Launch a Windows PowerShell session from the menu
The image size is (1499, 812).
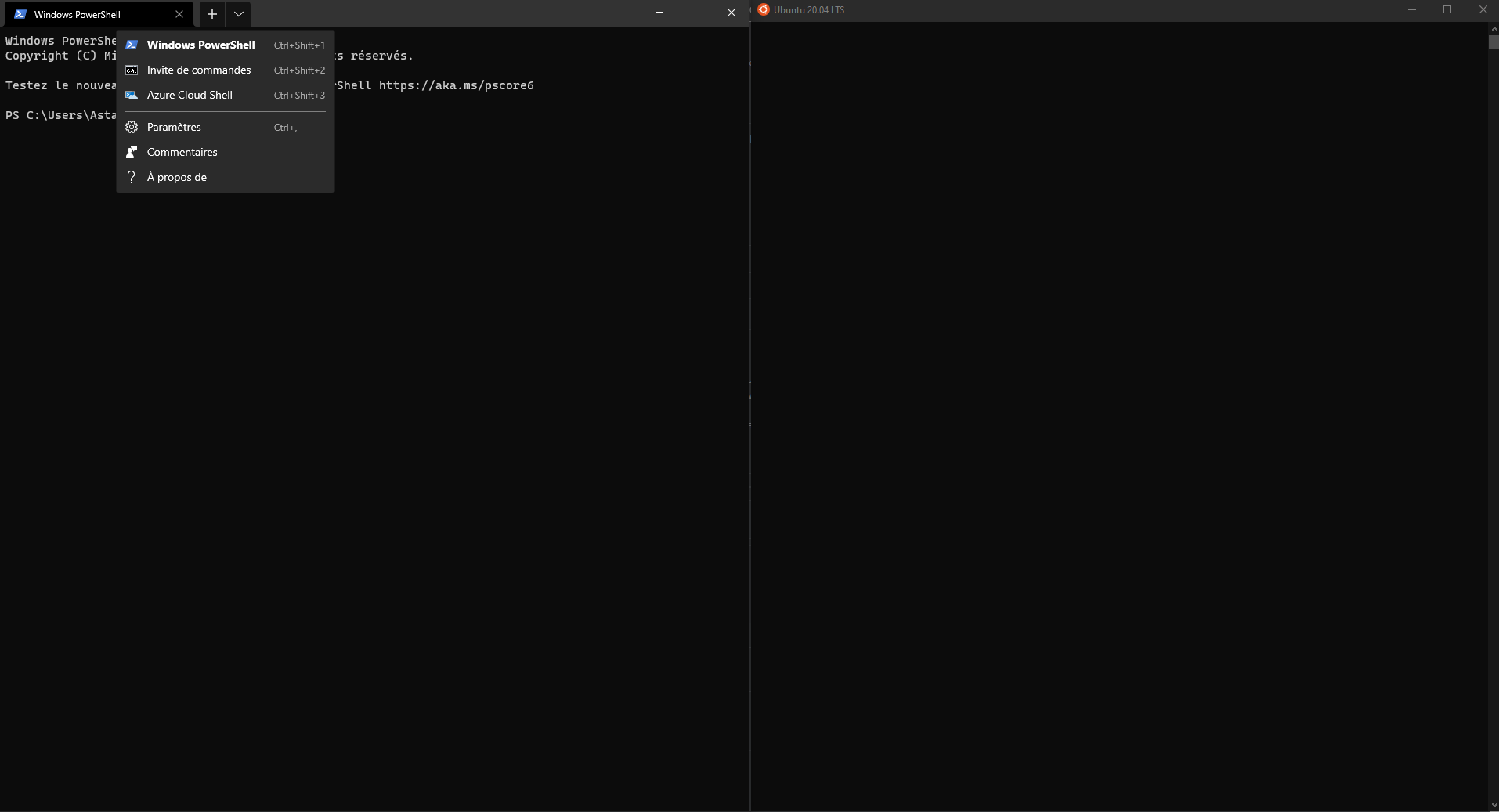coord(201,45)
